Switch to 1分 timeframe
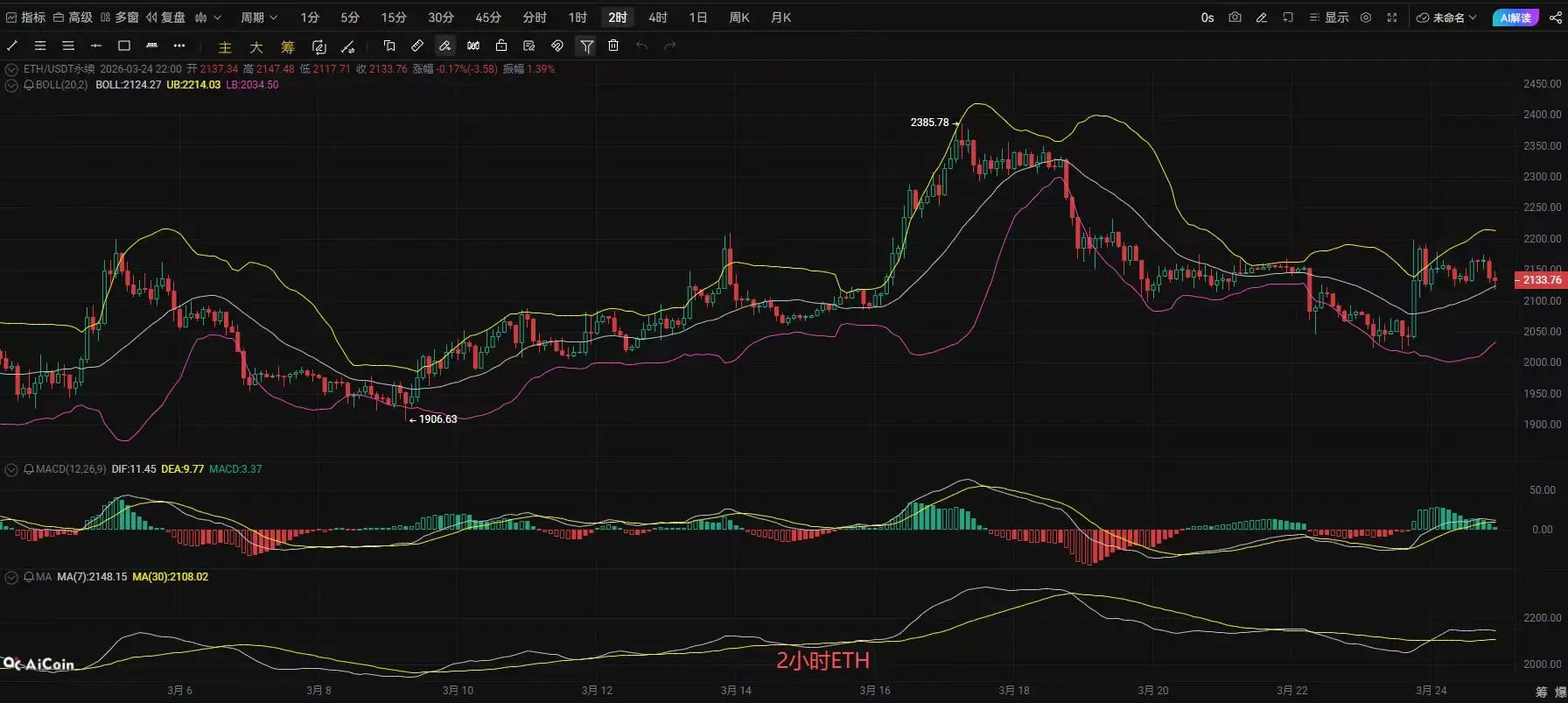 [310, 18]
